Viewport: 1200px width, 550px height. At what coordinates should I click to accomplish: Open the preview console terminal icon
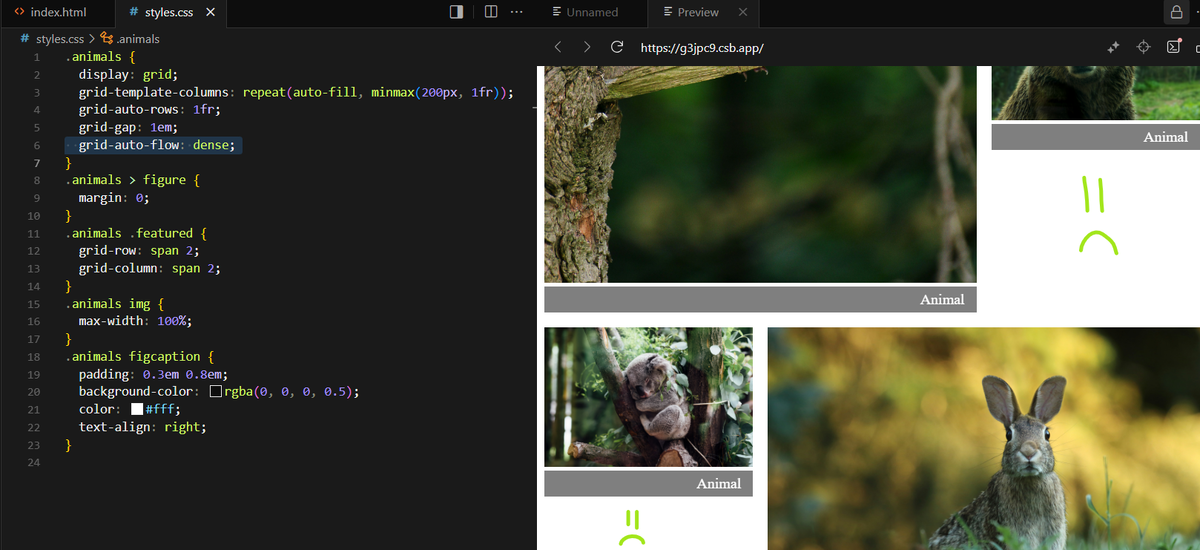pyautogui.click(x=1174, y=47)
